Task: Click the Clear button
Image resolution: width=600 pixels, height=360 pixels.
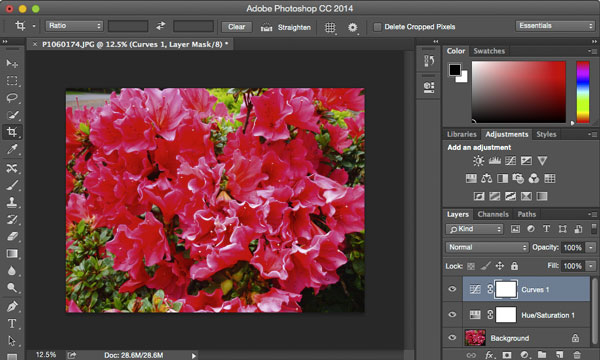Action: coord(236,27)
